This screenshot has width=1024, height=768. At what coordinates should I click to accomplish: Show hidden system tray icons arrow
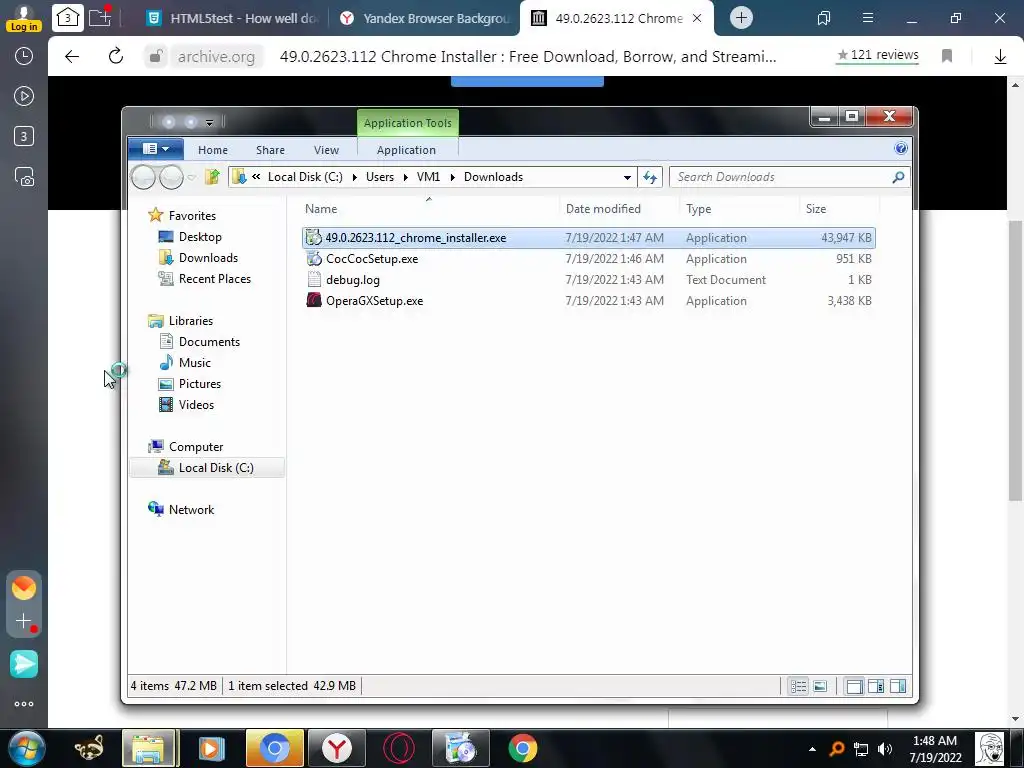pos(812,749)
